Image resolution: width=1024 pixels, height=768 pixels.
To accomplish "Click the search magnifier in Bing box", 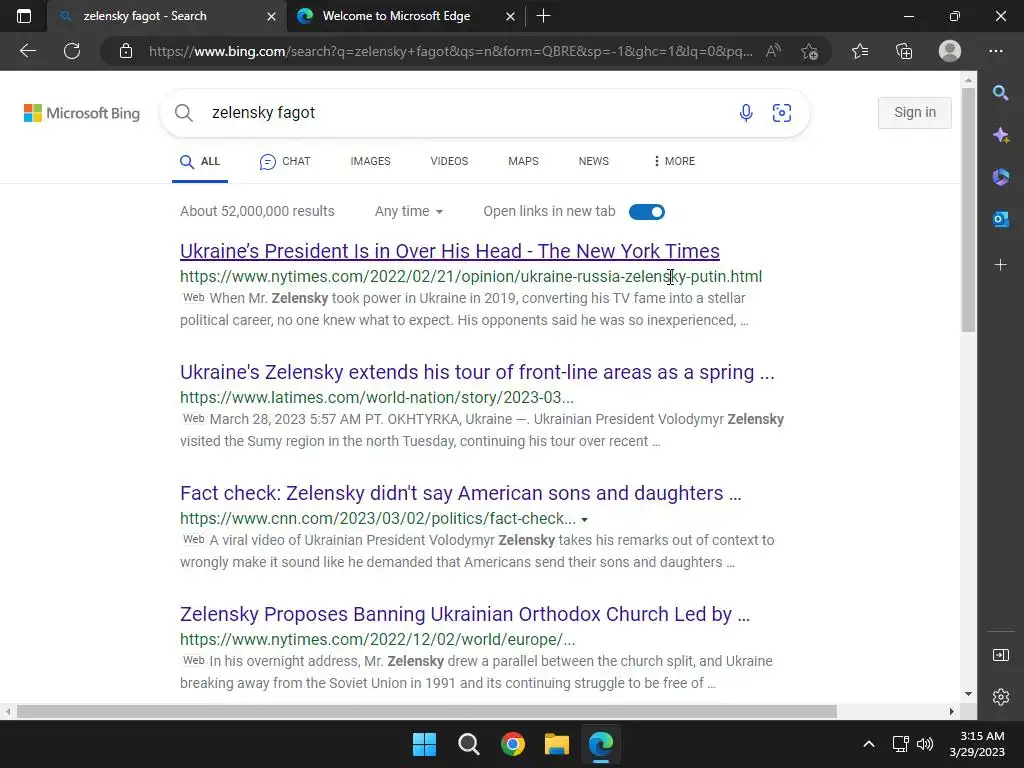I will click(x=184, y=113).
